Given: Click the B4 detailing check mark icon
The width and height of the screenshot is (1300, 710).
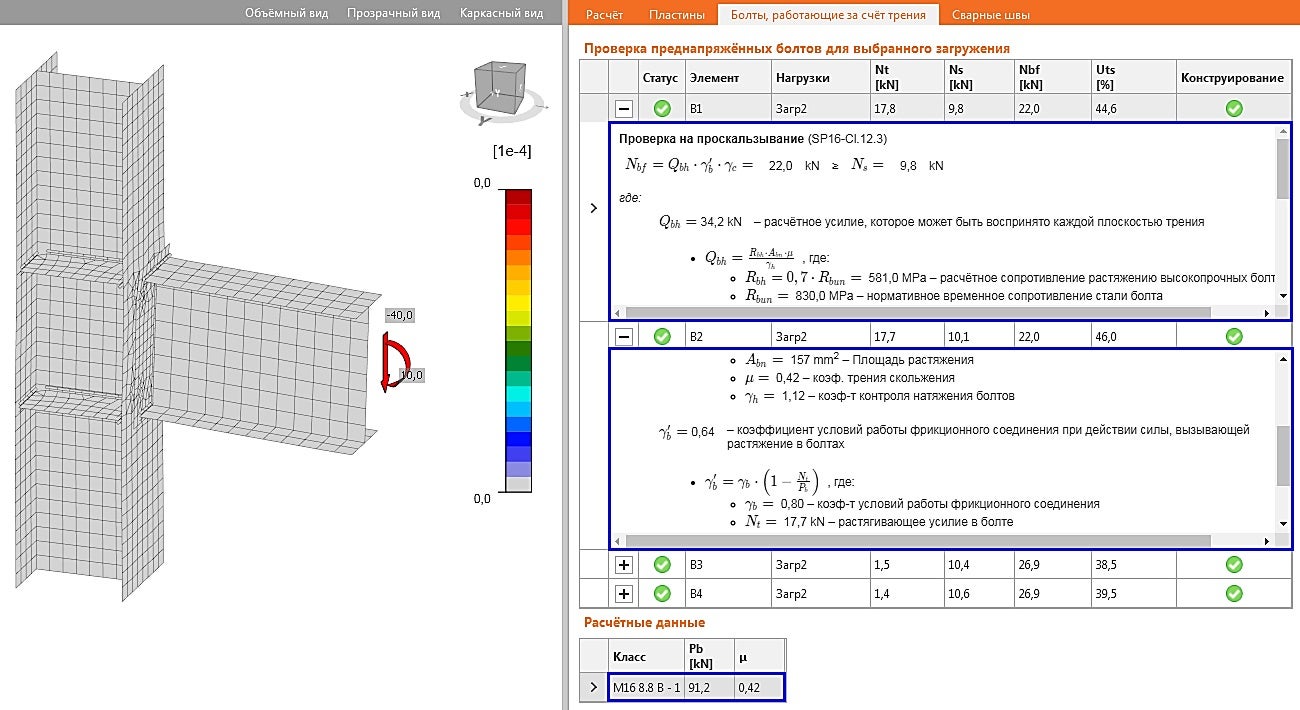Looking at the screenshot, I should pyautogui.click(x=1234, y=594).
